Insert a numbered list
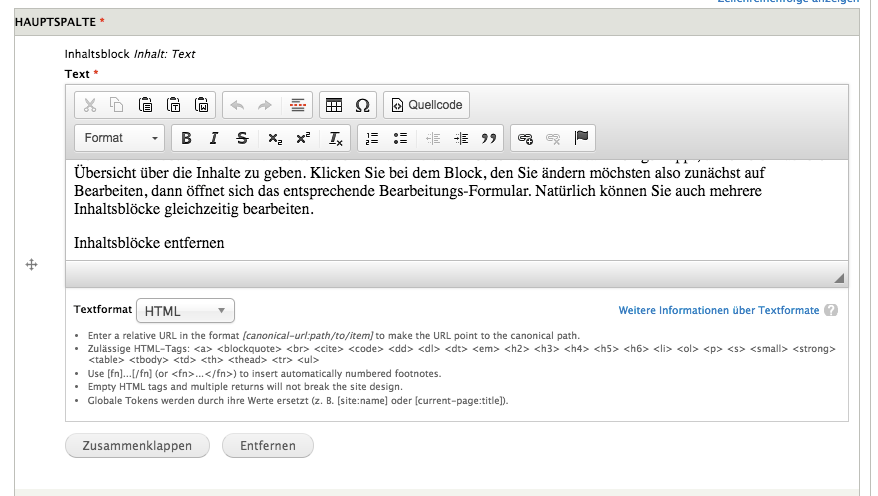The width and height of the screenshot is (878, 496). (x=373, y=138)
